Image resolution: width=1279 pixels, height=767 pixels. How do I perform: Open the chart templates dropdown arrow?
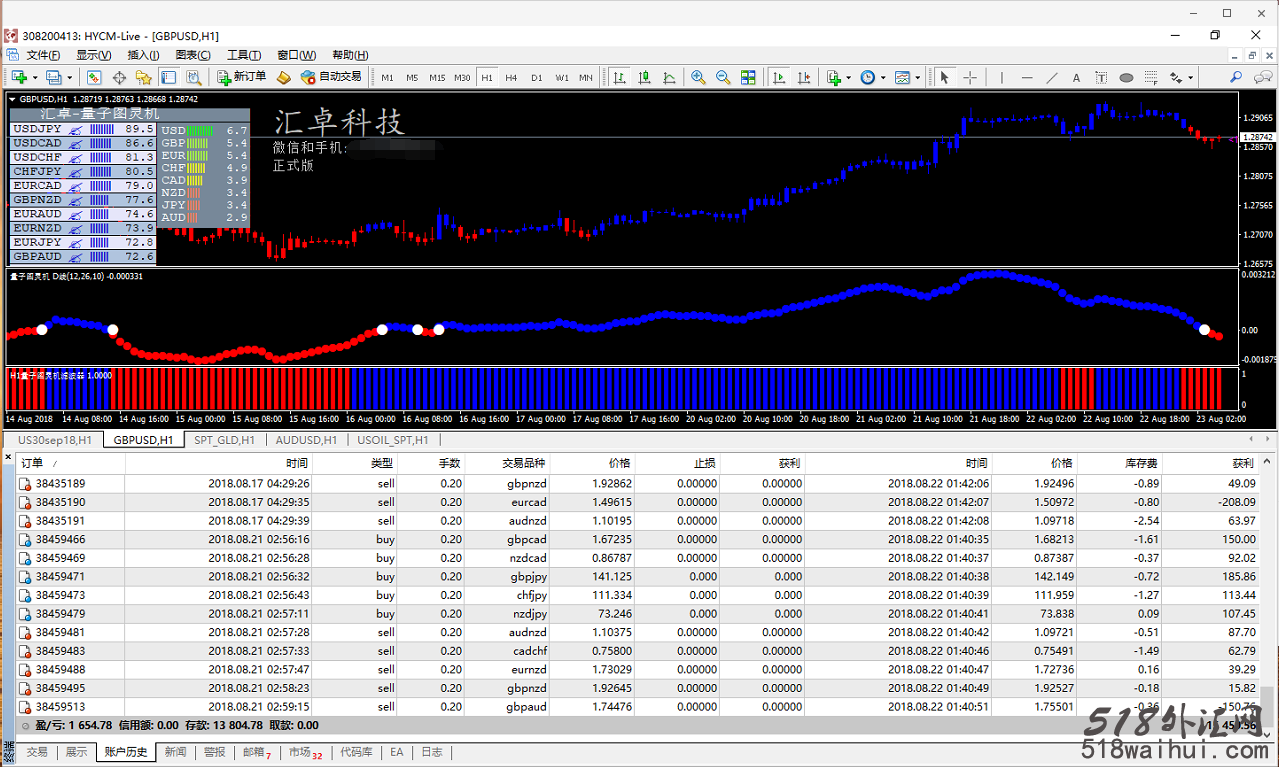point(918,77)
